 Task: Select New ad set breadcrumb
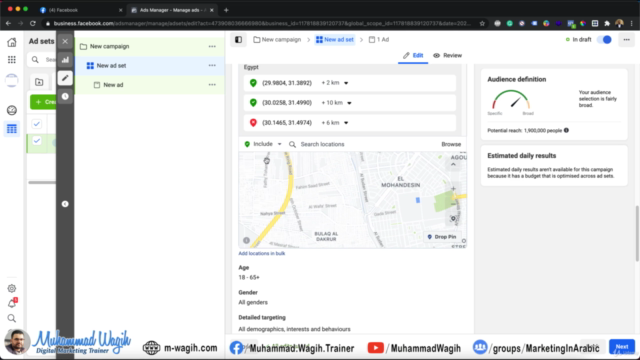click(335, 40)
